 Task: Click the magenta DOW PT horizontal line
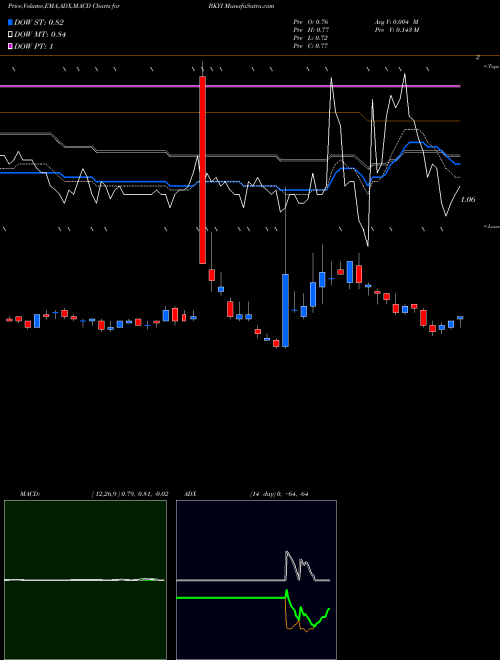230,86
